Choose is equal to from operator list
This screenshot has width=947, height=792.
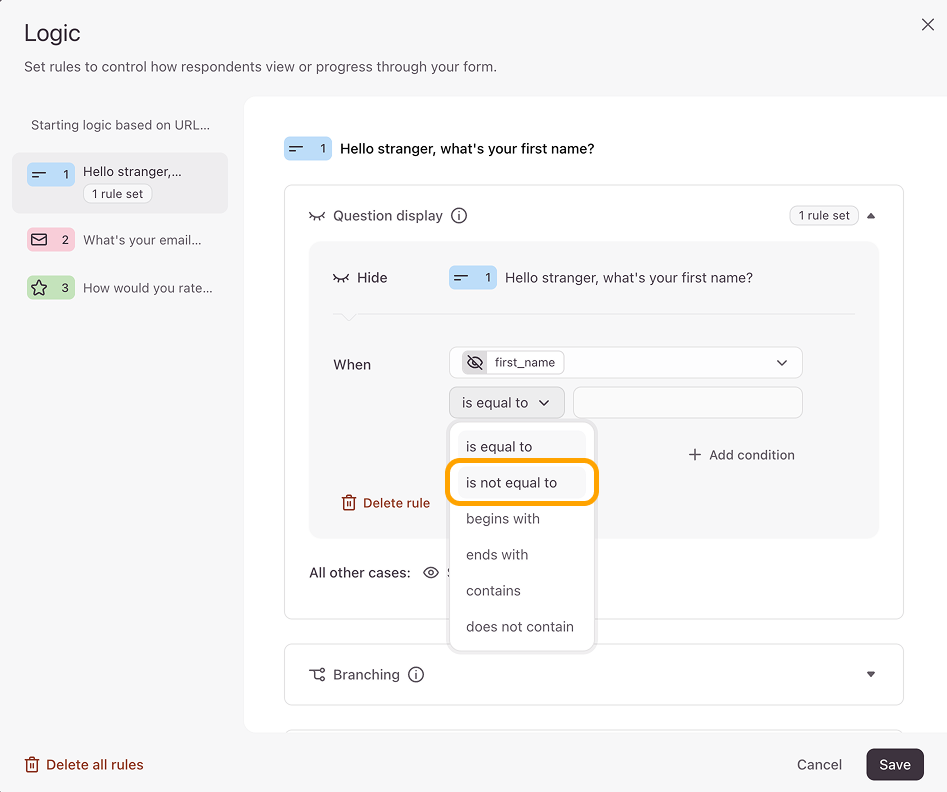(522, 446)
